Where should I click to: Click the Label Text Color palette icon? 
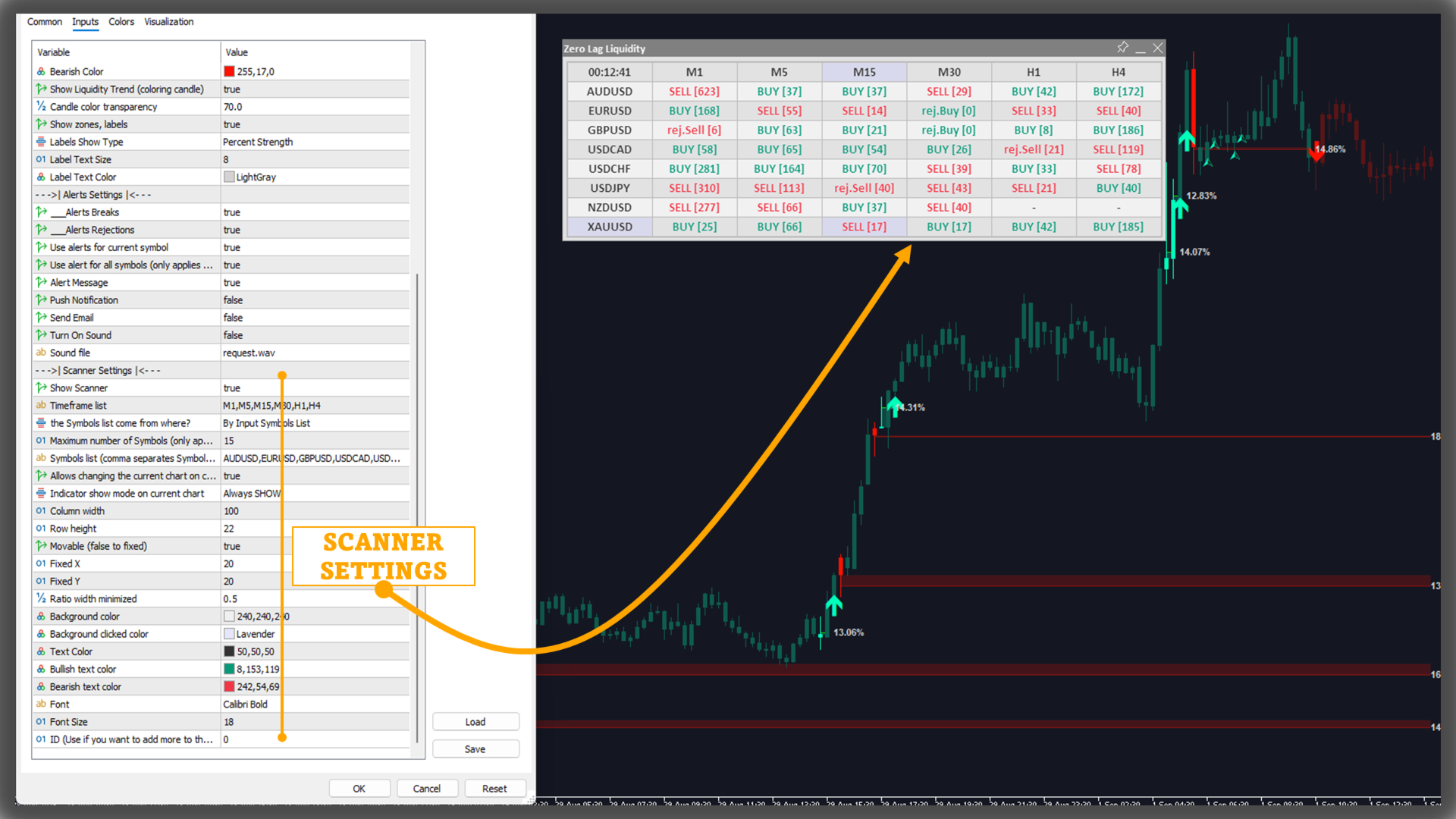41,177
